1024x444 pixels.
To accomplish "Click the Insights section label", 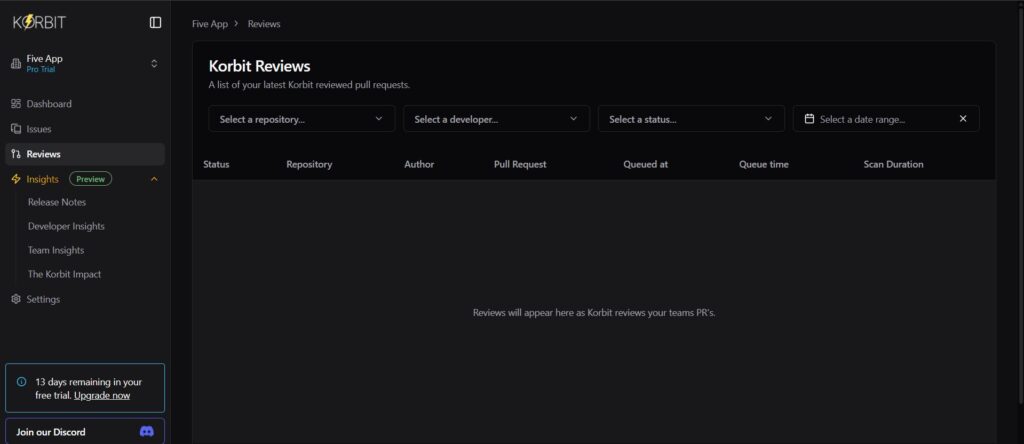I will 42,179.
